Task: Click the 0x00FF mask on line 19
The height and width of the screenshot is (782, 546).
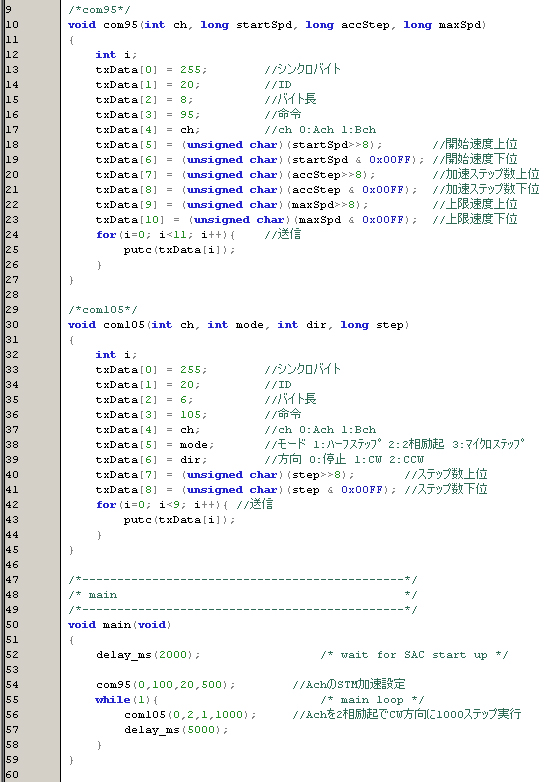Action: (389, 160)
